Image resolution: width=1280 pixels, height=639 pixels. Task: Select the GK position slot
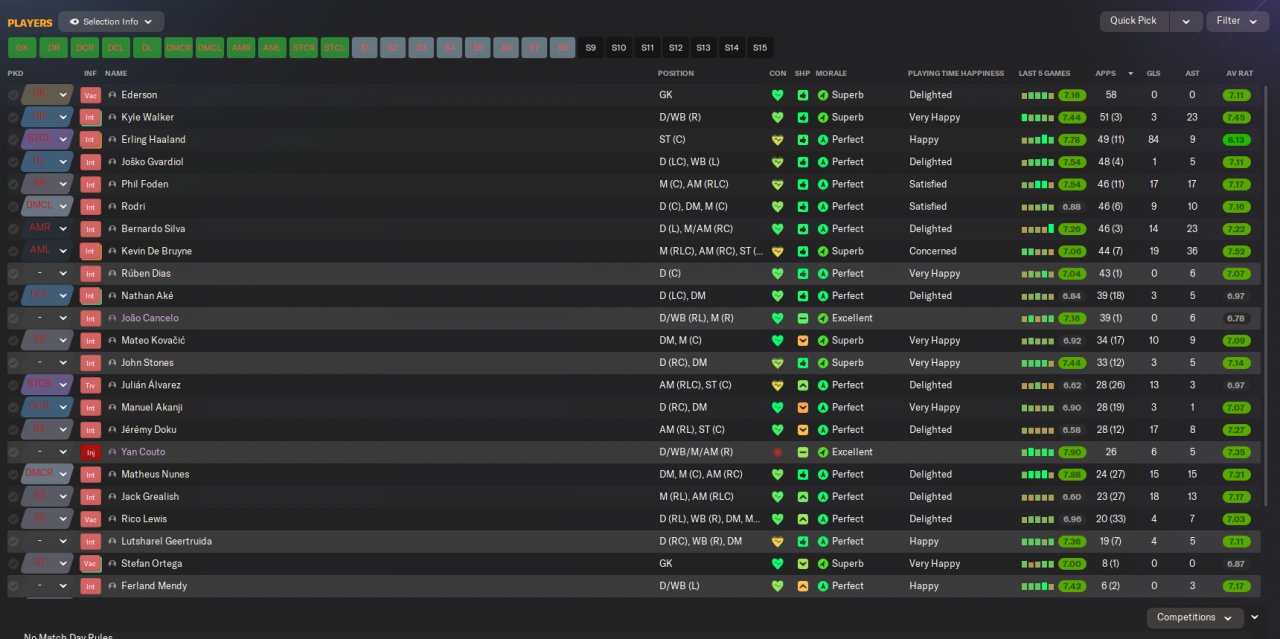(22, 48)
